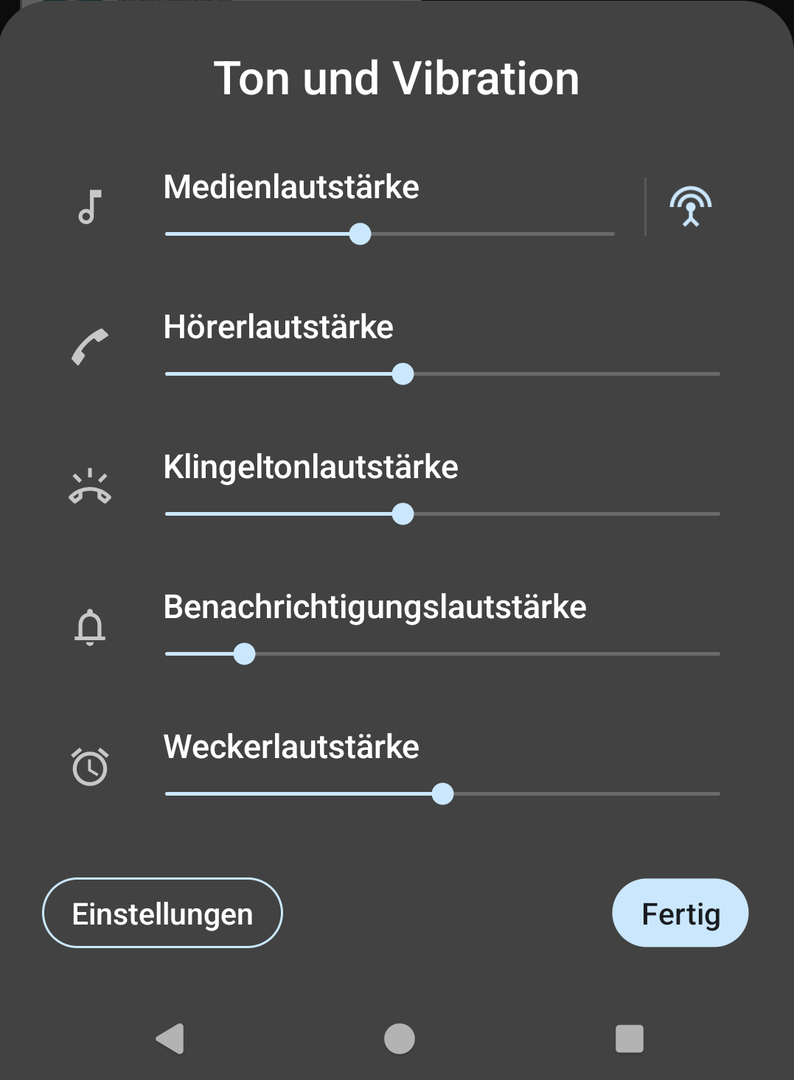The image size is (794, 1080).
Task: Click the Benachrichtigungslautstärke slider handle
Action: tap(244, 654)
